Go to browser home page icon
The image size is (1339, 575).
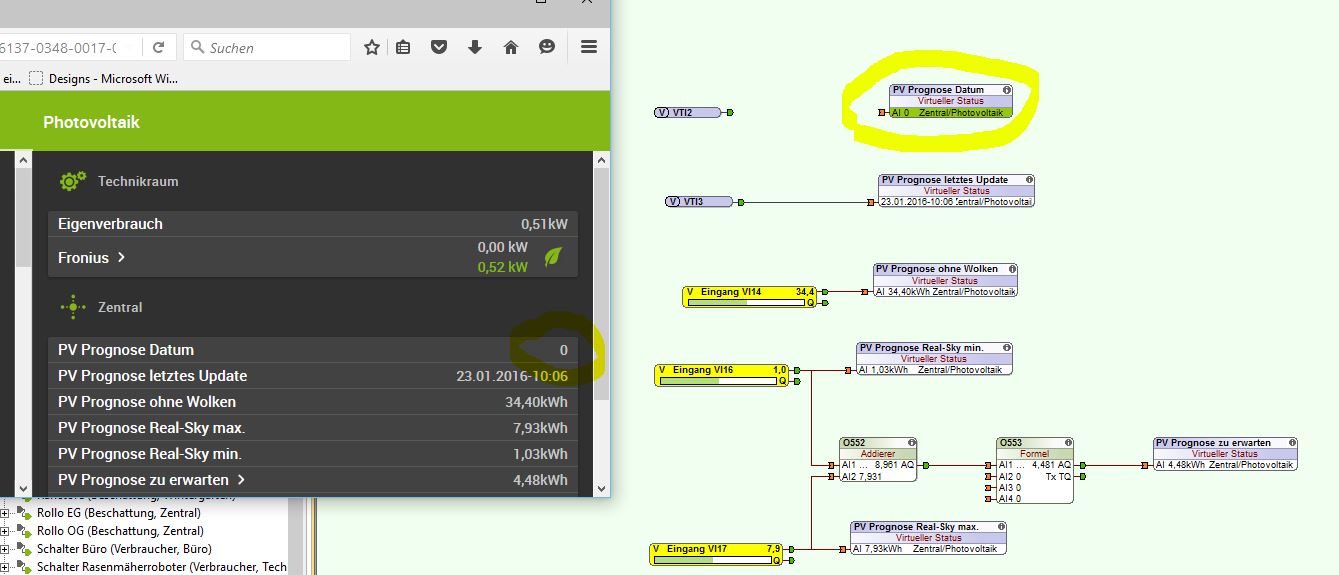(x=511, y=47)
